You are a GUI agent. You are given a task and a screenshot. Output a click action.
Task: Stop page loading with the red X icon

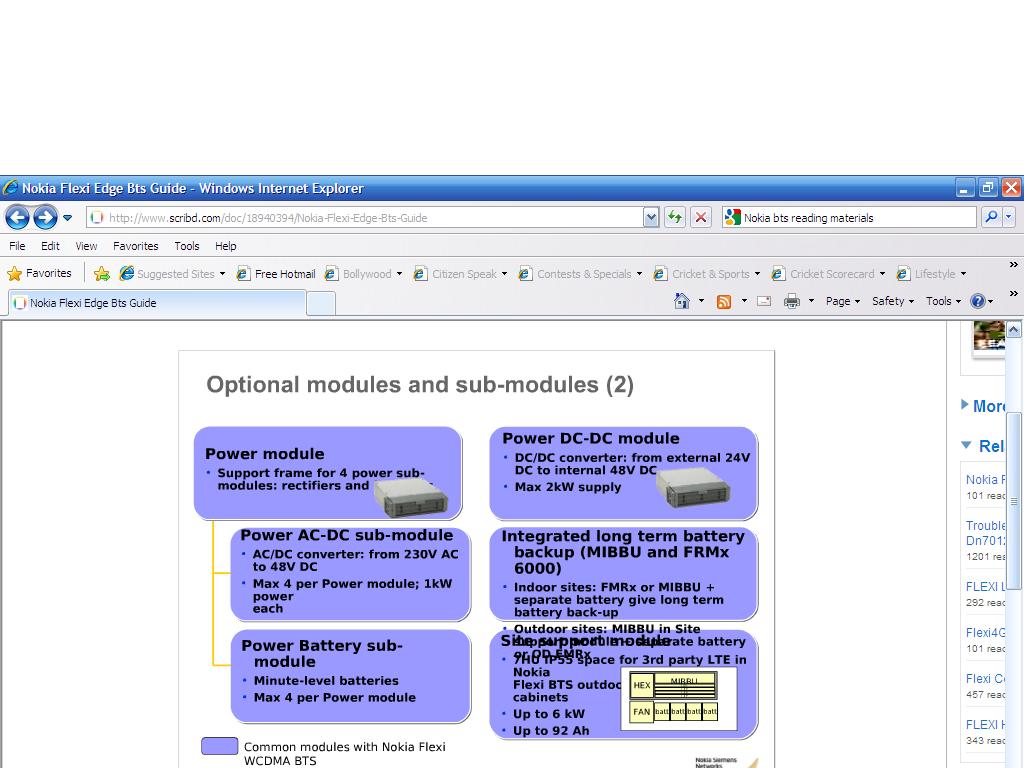coord(701,217)
